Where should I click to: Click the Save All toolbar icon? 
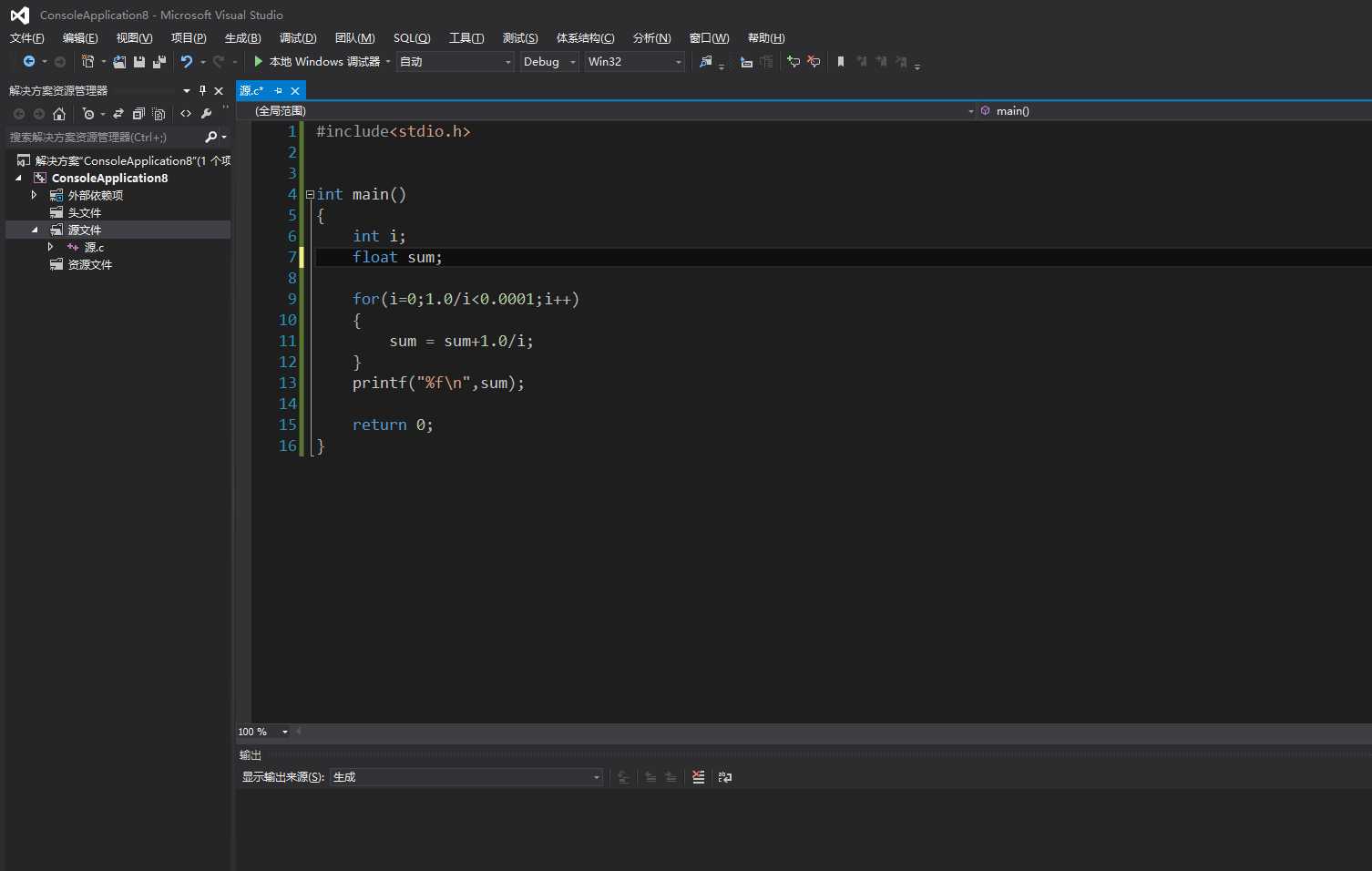click(x=159, y=62)
